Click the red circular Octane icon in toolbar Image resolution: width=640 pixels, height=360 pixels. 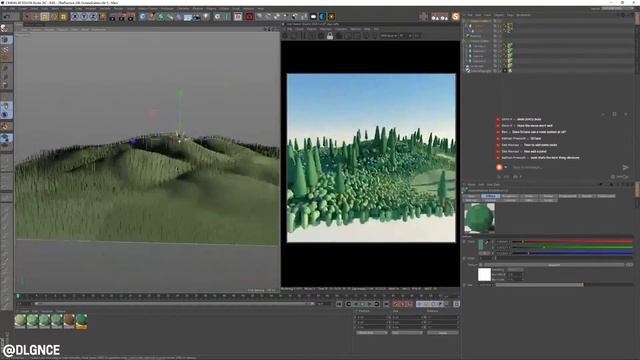pos(249,17)
